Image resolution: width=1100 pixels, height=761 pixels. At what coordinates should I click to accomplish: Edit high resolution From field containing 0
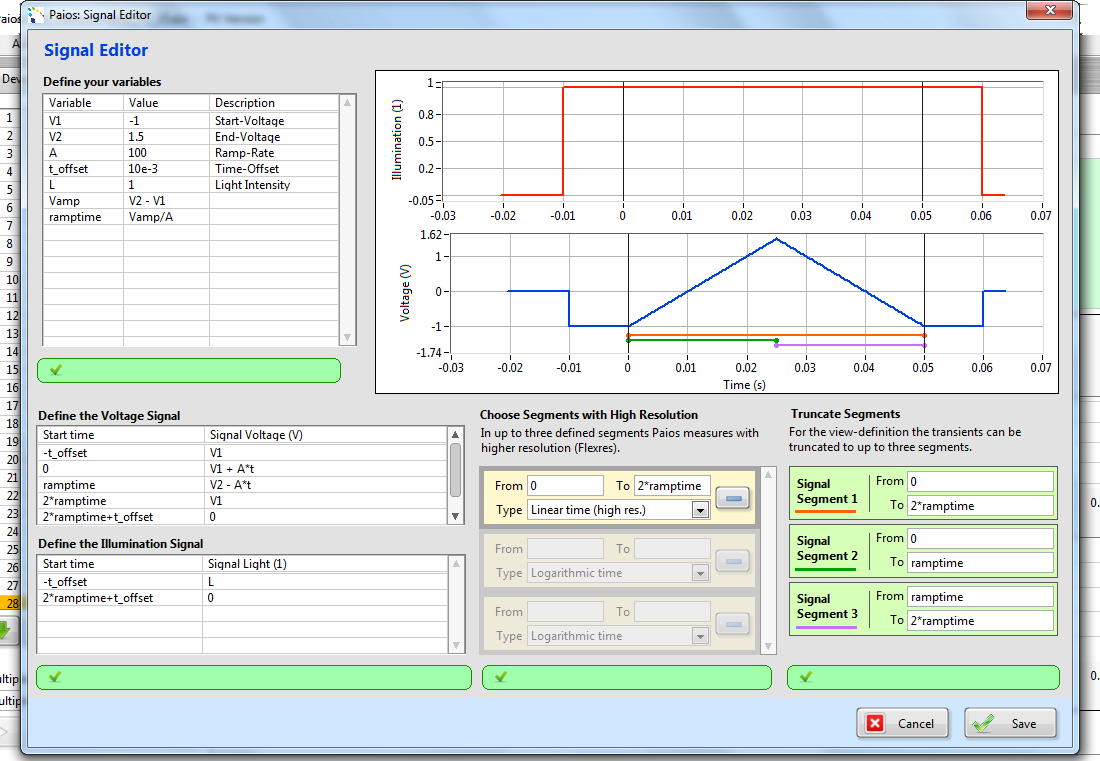pos(565,485)
